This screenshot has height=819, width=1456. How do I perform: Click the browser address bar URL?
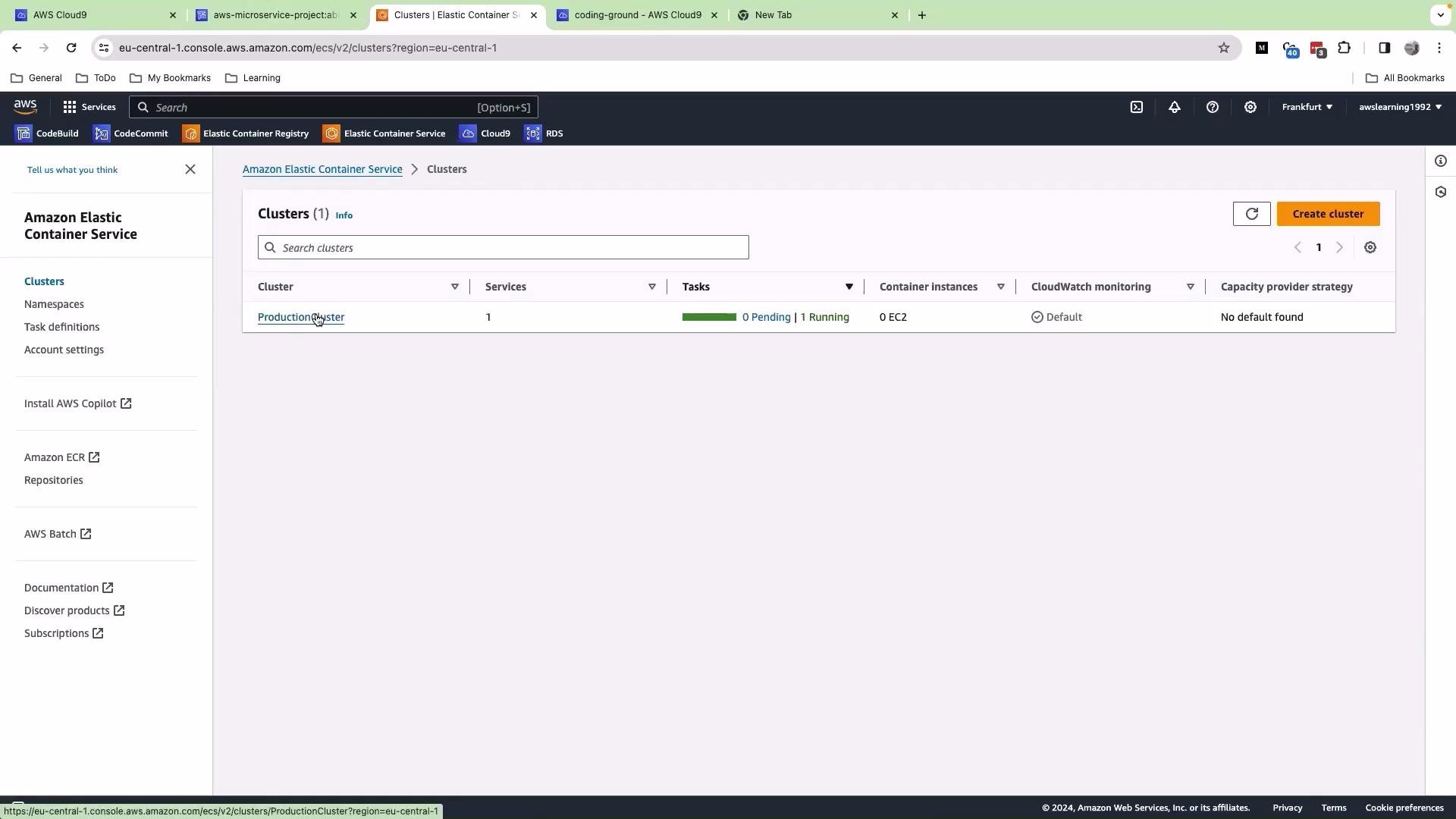[308, 48]
